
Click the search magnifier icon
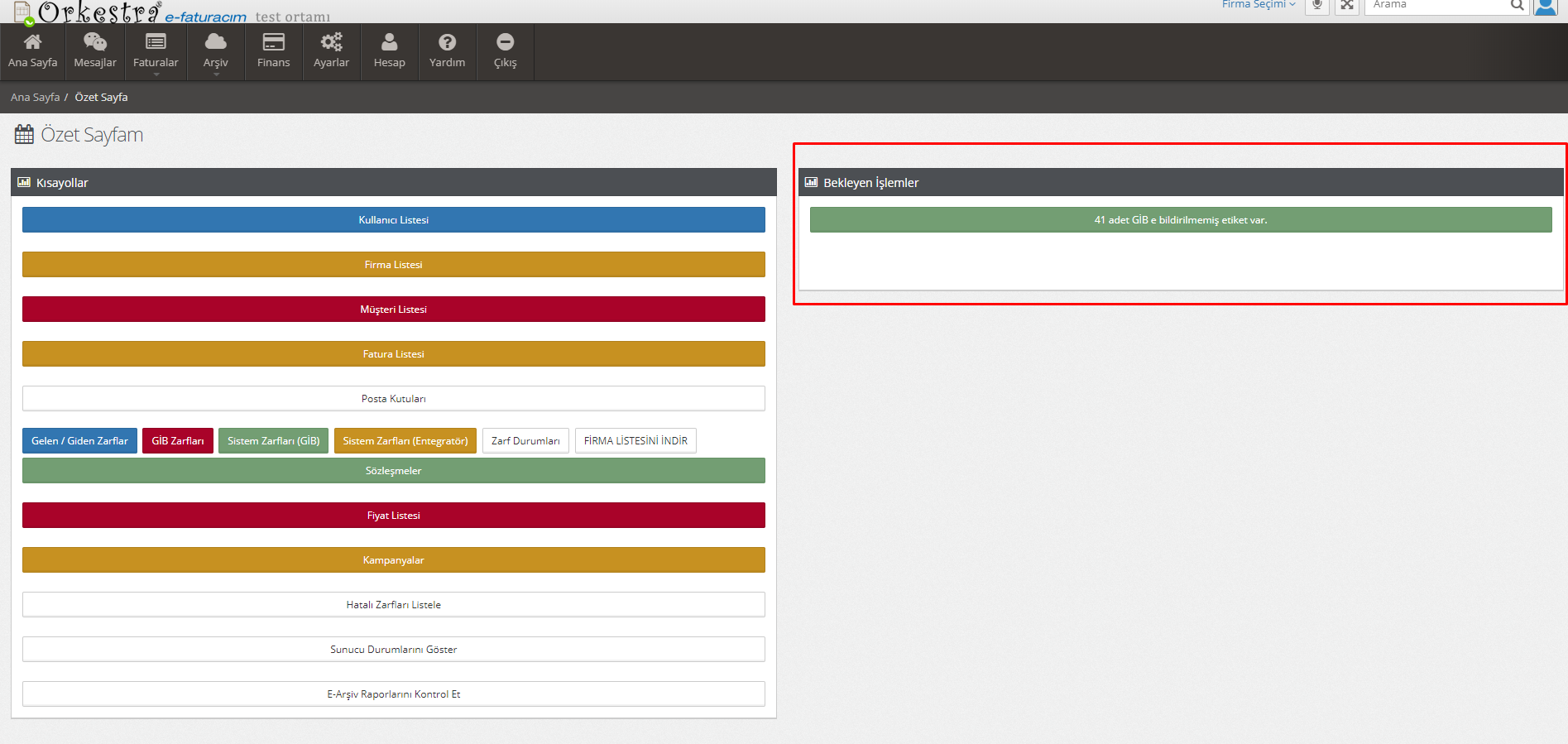tap(1517, 6)
